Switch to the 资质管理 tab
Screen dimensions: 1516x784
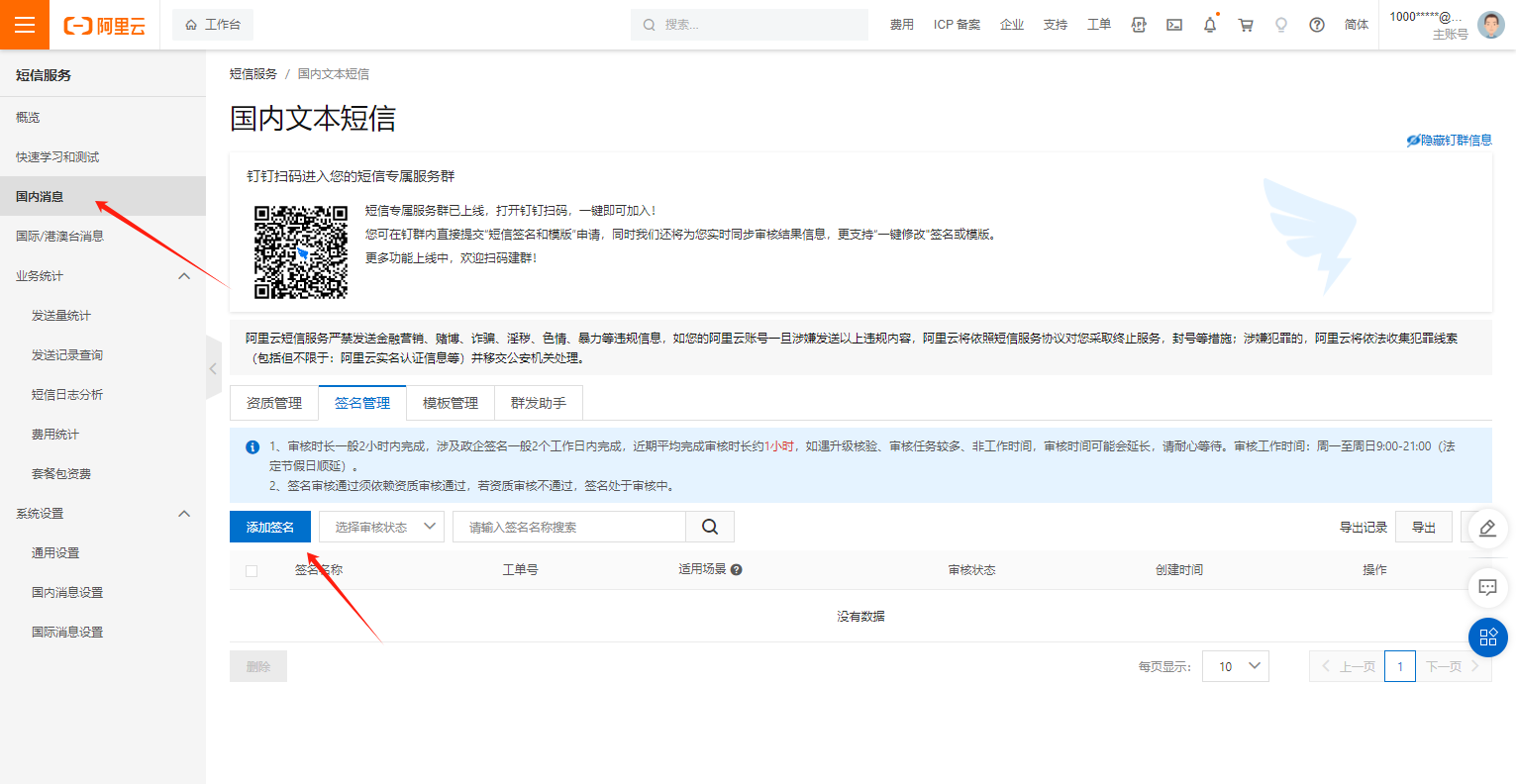tap(274, 403)
